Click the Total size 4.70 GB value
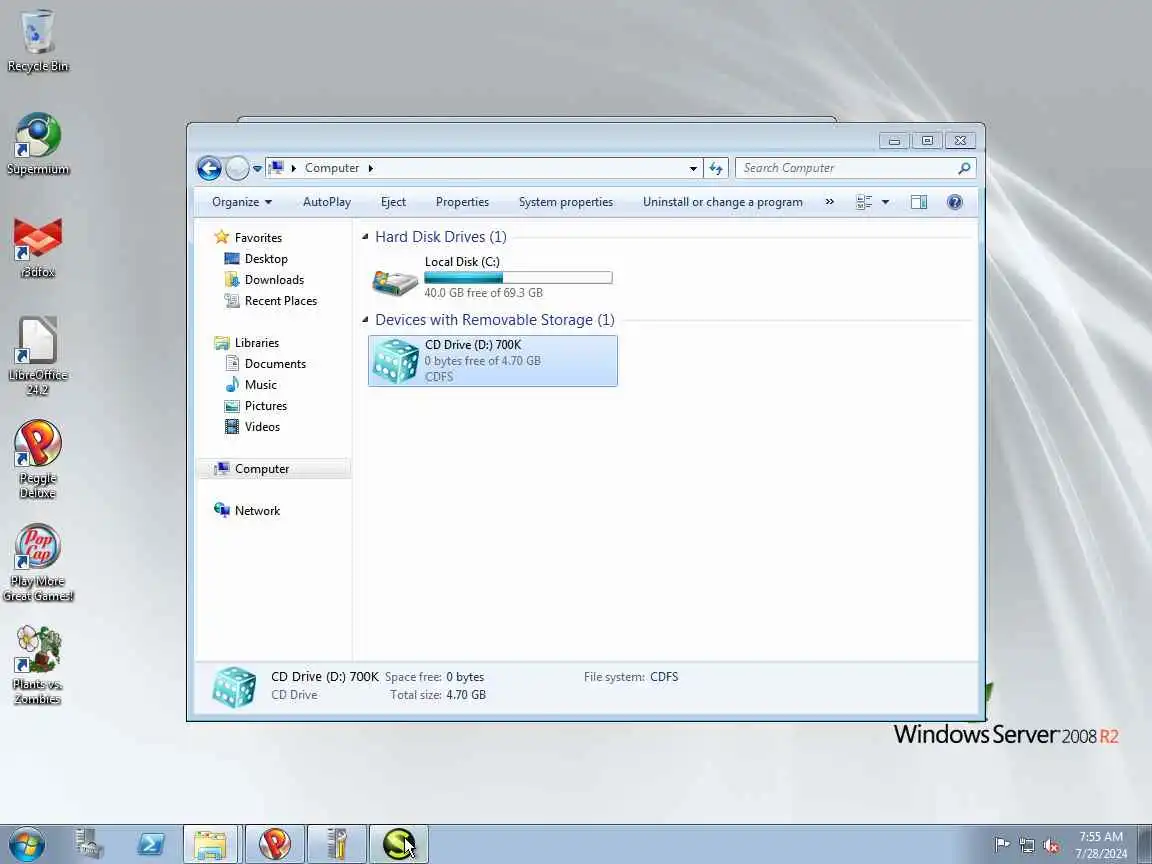The image size is (1152, 864). (x=466, y=695)
